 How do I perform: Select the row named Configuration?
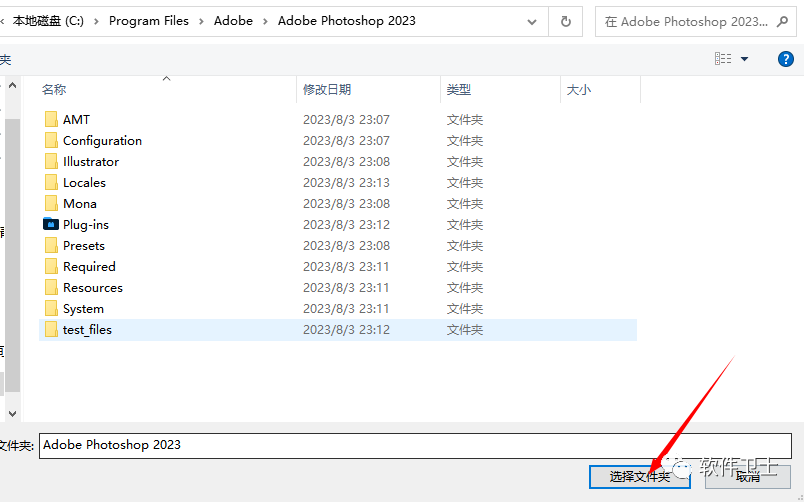[337, 140]
